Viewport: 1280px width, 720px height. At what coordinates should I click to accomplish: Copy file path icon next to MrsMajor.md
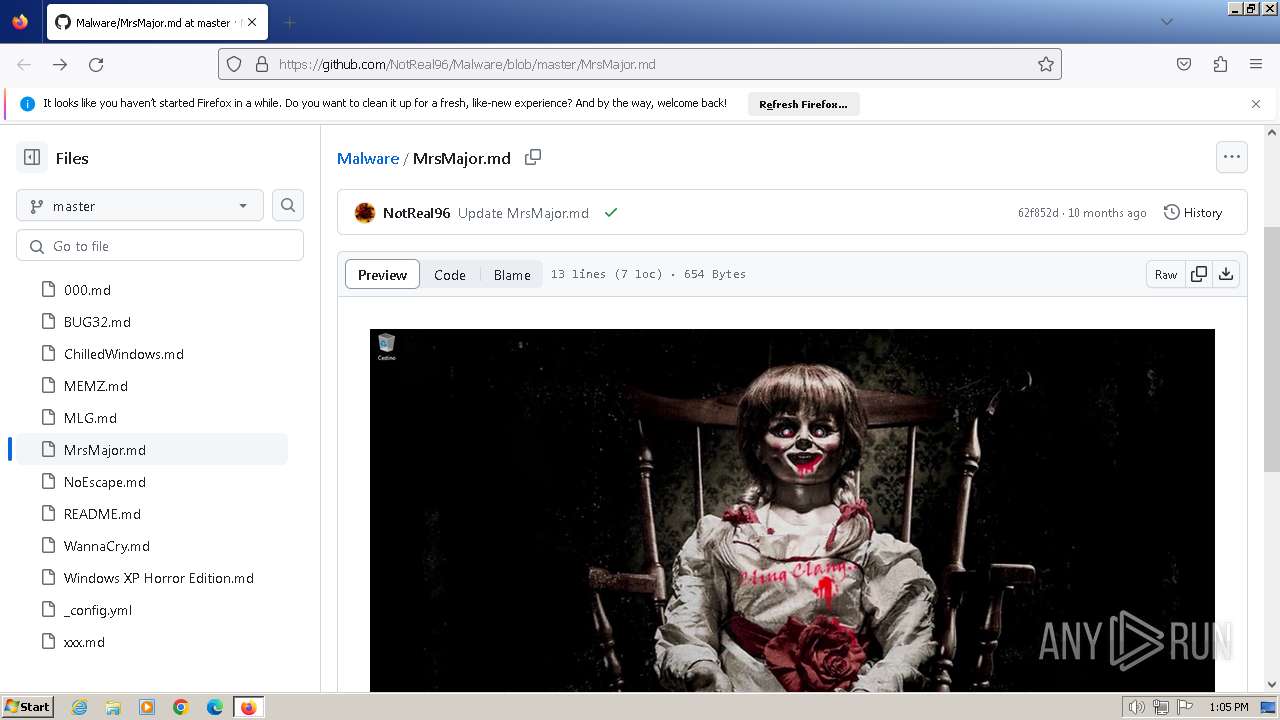click(533, 157)
